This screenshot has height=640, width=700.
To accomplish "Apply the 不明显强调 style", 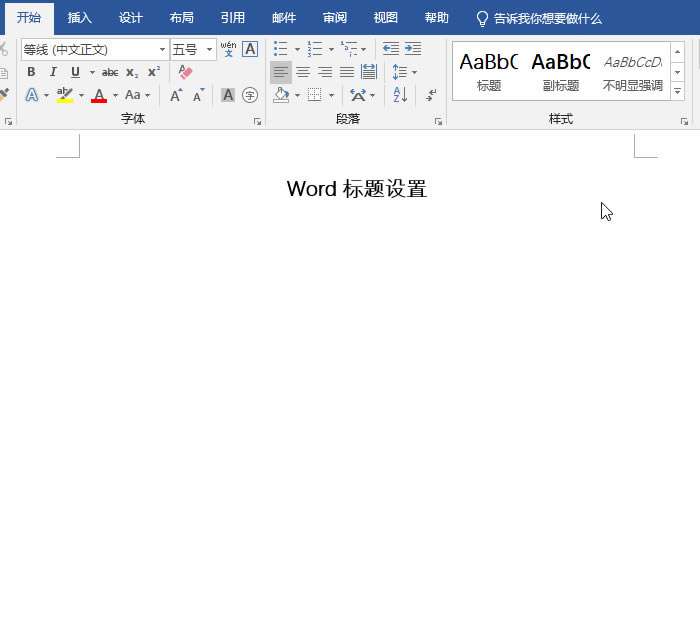I will click(633, 71).
